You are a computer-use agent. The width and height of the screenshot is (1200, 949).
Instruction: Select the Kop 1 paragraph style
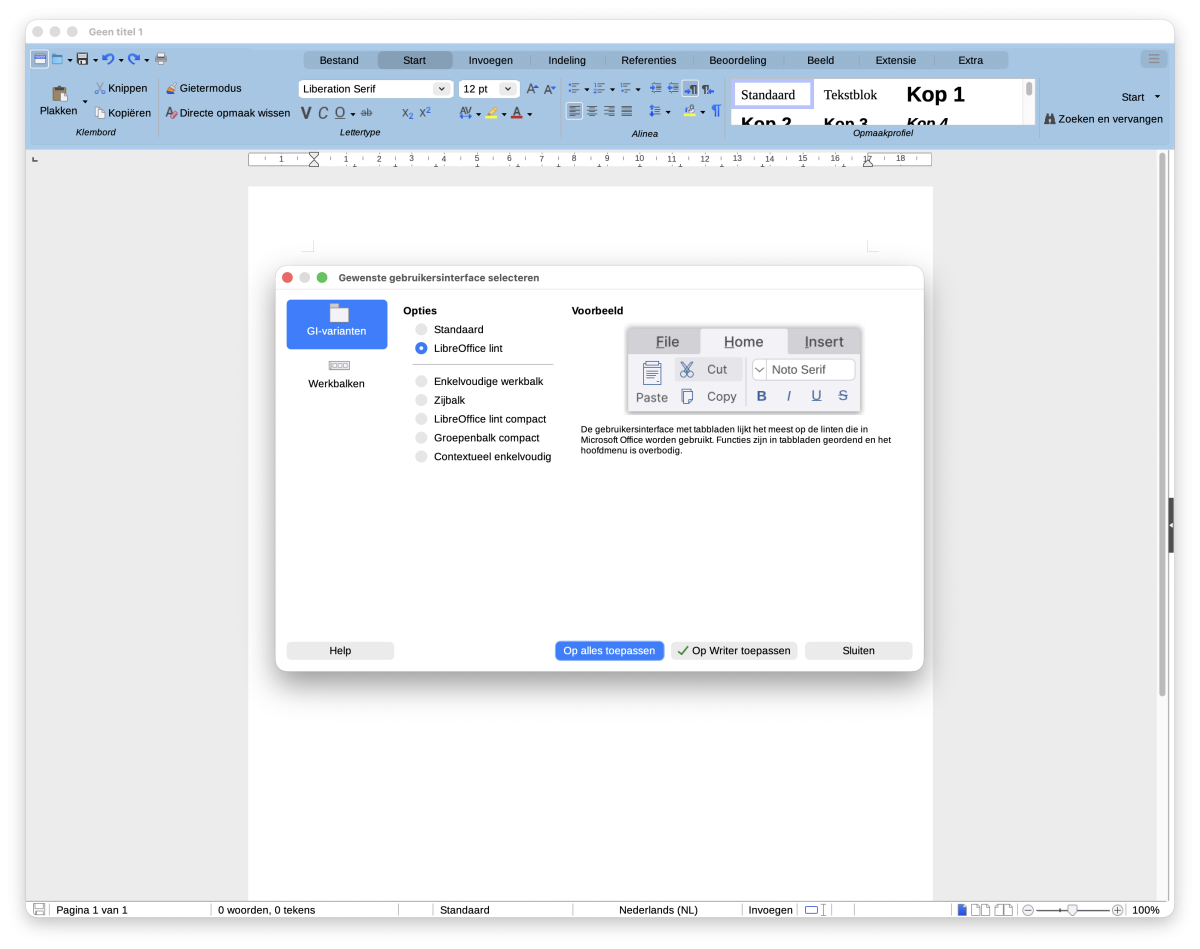point(935,95)
